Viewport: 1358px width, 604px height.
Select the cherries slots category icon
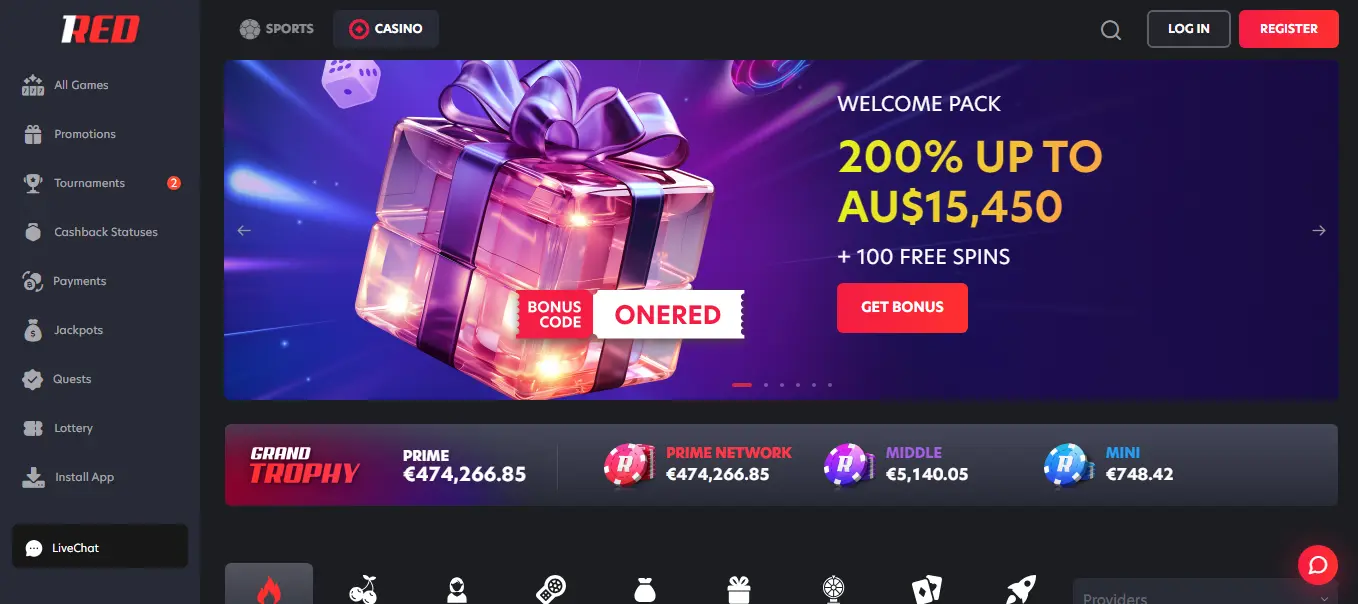pos(363,590)
